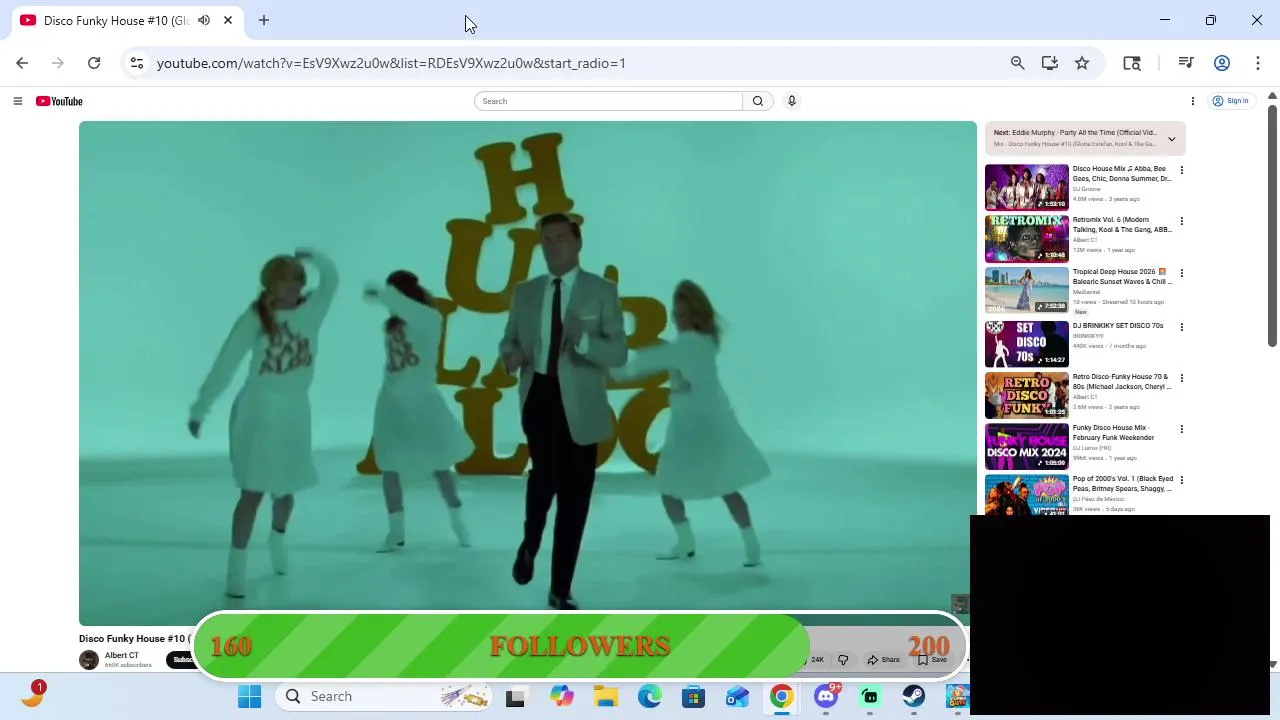Bookmark this page with the star icon
Viewport: 1280px width, 720px height.
coord(1082,63)
